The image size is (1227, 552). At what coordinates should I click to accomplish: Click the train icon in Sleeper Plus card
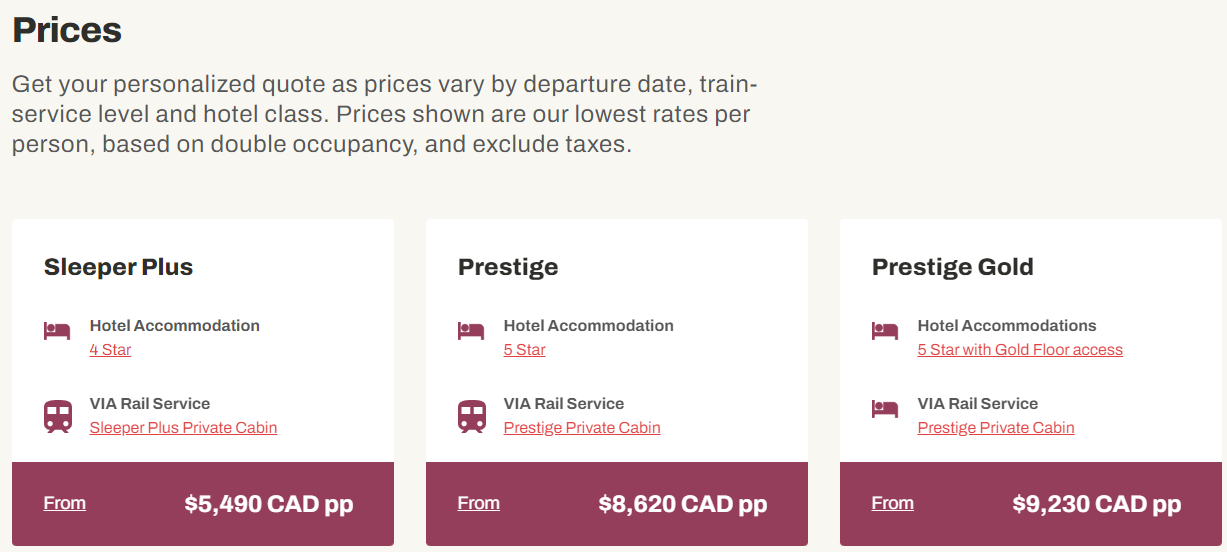pyautogui.click(x=58, y=416)
